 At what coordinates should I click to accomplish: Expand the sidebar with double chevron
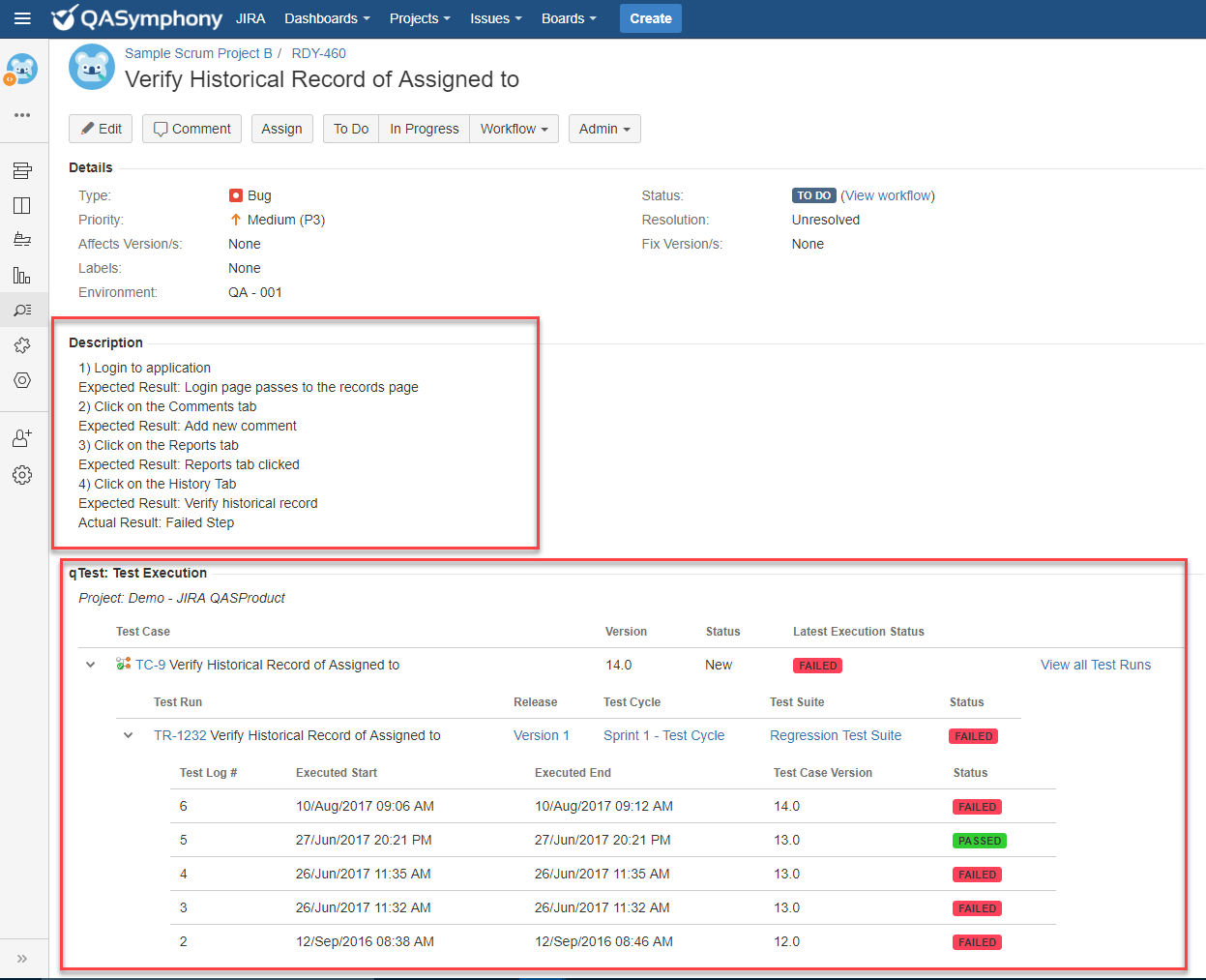click(22, 959)
